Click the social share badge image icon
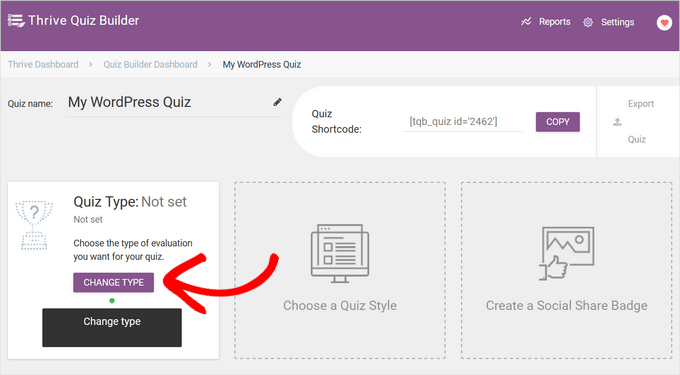Viewport: 680px width, 375px height. tap(566, 253)
